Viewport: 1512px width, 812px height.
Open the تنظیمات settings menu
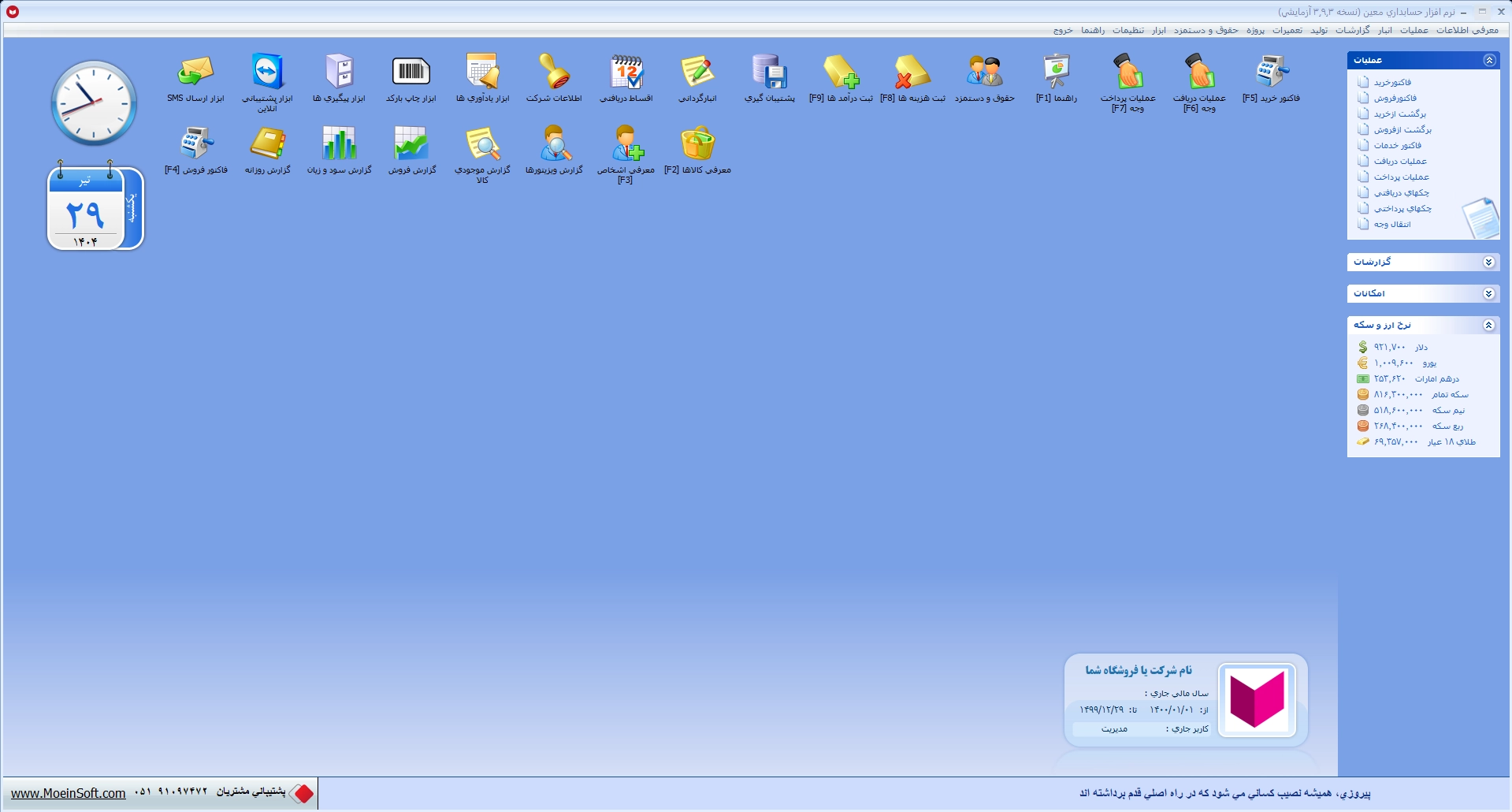(1128, 30)
